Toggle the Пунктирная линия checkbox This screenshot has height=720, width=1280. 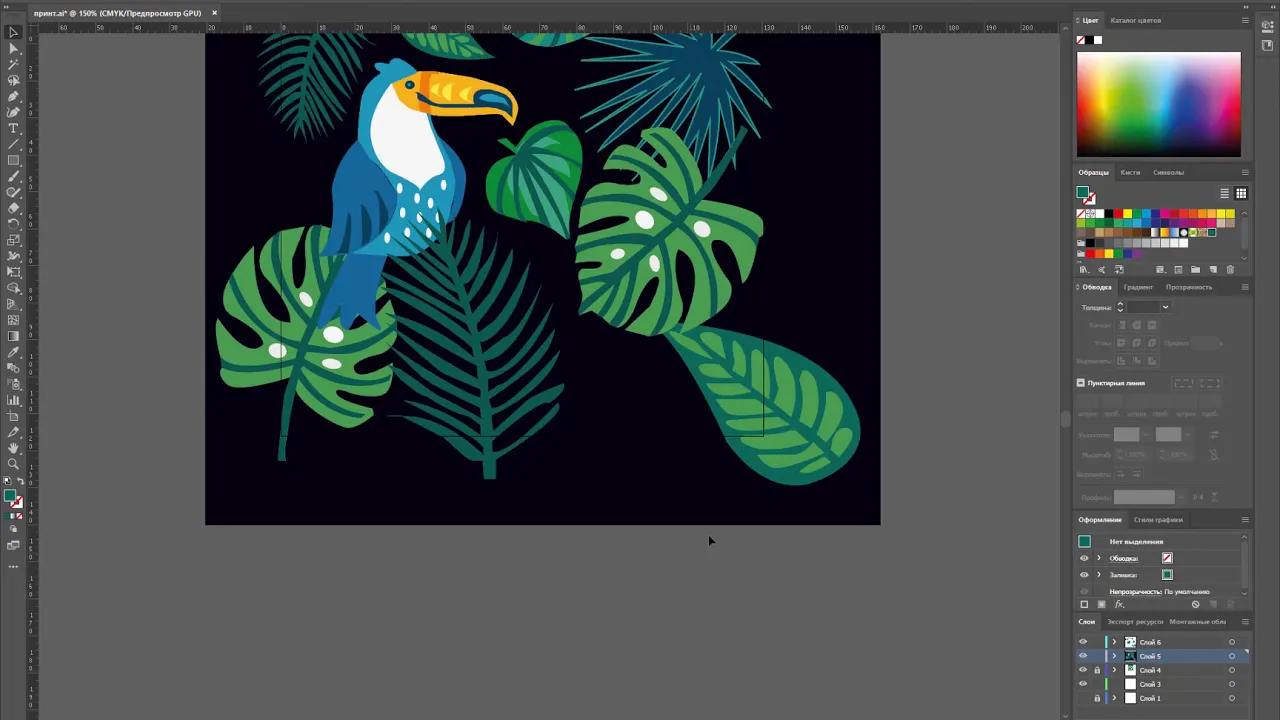click(x=1081, y=383)
